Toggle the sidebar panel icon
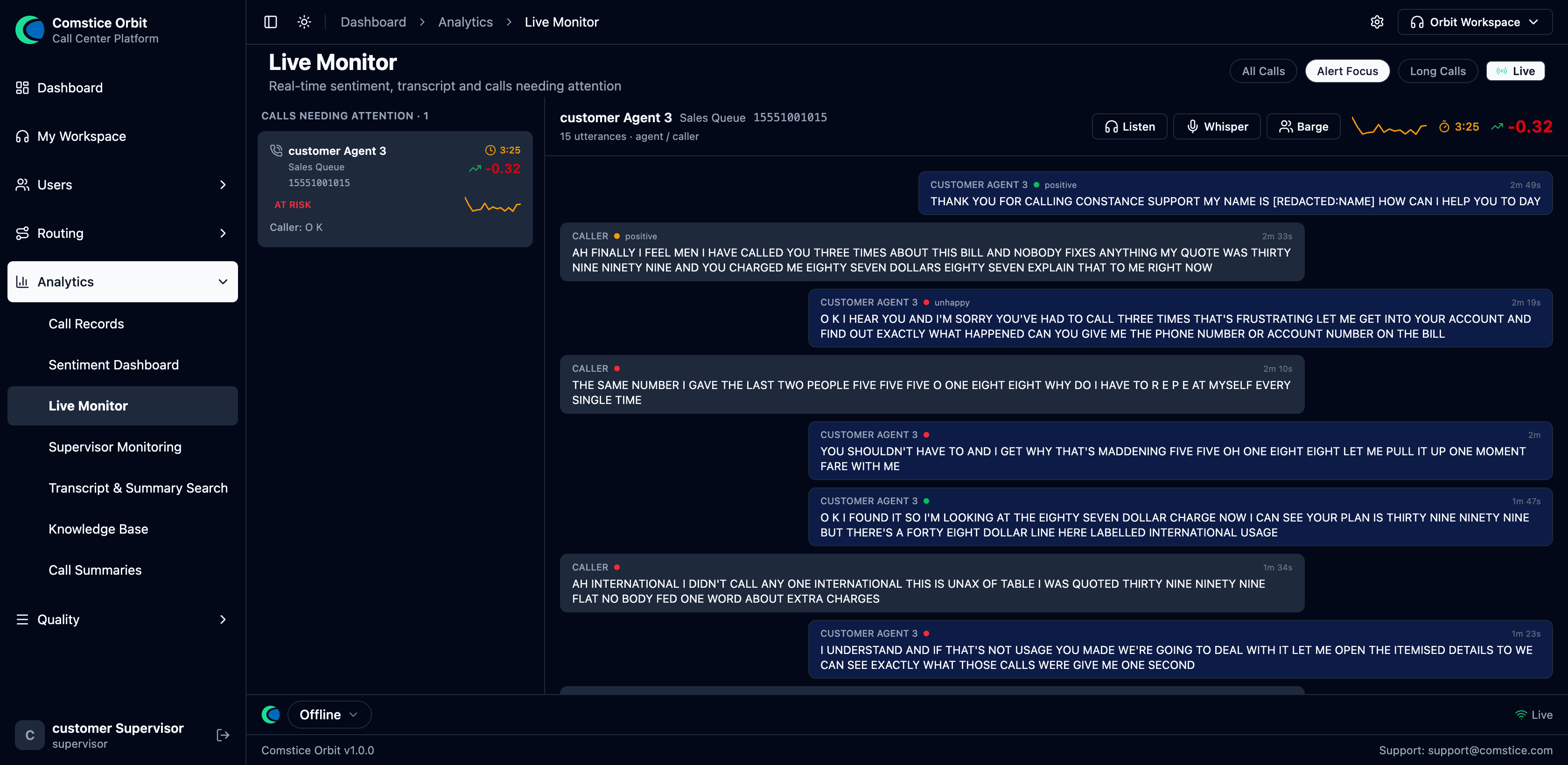Viewport: 1568px width, 765px height. click(271, 22)
